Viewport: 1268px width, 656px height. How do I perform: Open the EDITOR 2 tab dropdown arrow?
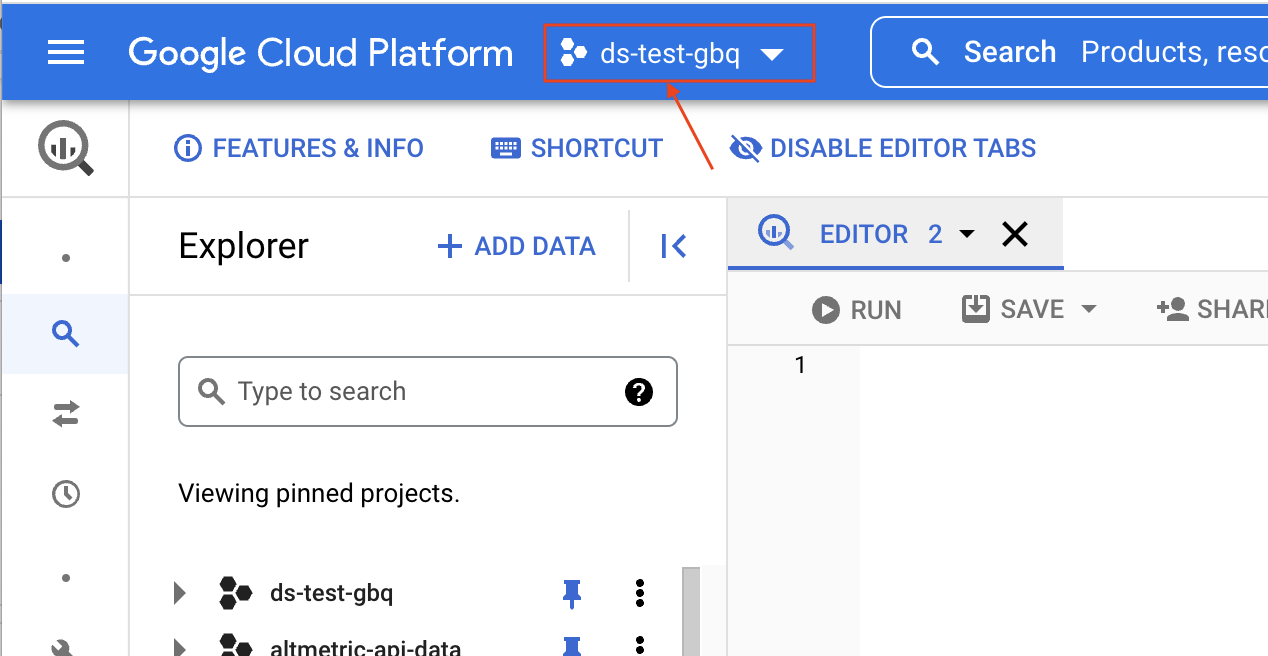[967, 234]
